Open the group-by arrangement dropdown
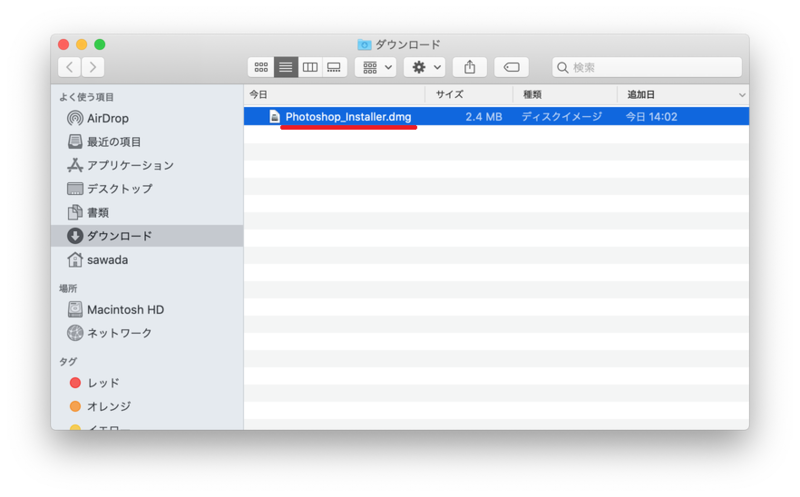 [376, 67]
